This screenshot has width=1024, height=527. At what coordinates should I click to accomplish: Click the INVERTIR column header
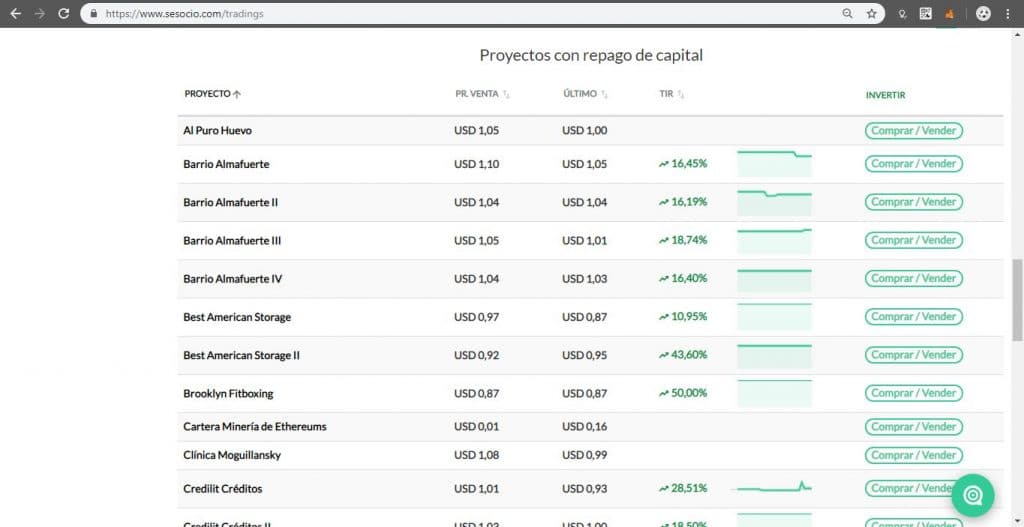[886, 95]
